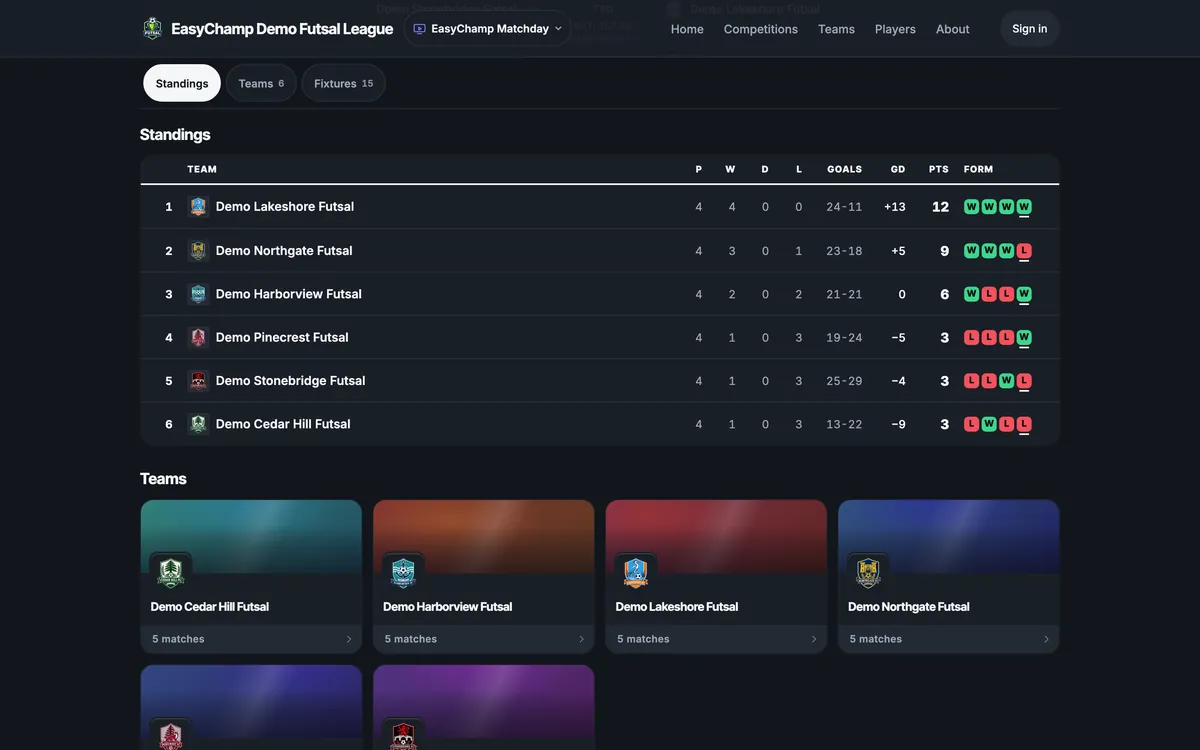Click Stonebridge logo on bottom team card
Screen dimensions: 1200x750
(x=403, y=735)
